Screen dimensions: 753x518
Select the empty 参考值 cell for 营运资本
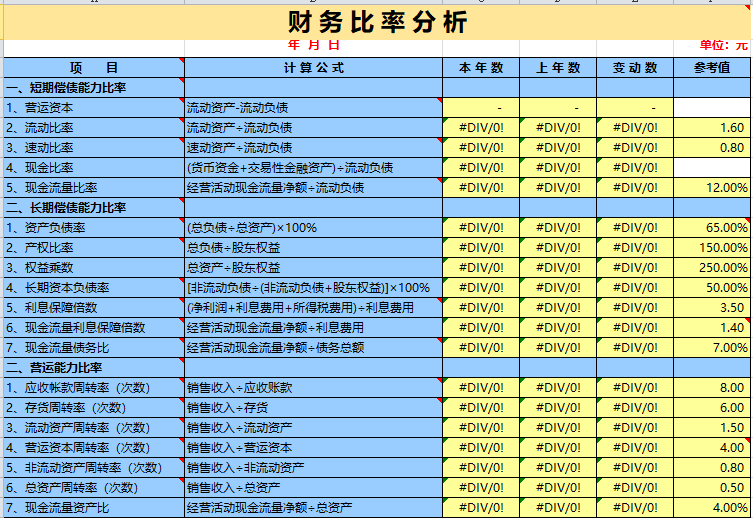[712, 108]
